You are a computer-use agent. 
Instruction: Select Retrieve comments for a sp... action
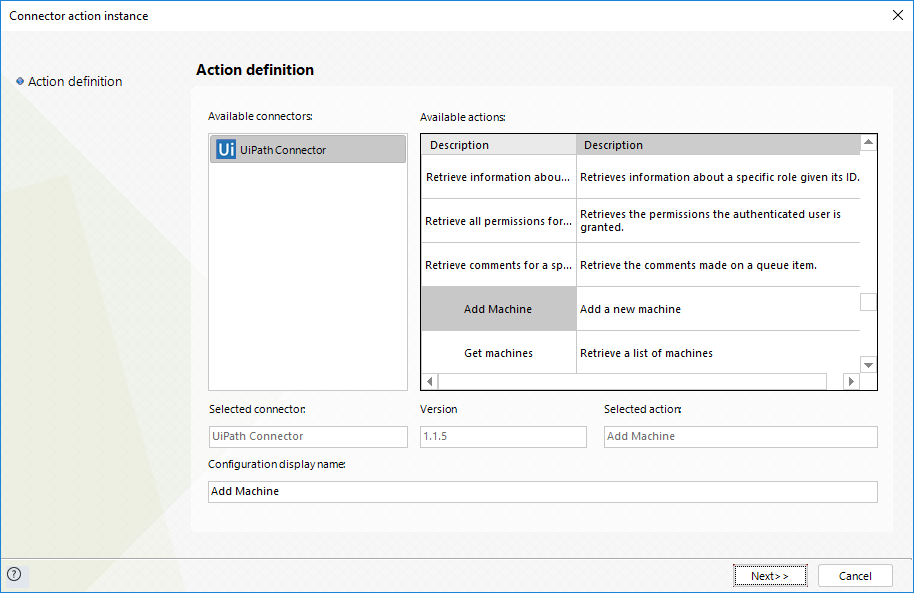tap(498, 265)
